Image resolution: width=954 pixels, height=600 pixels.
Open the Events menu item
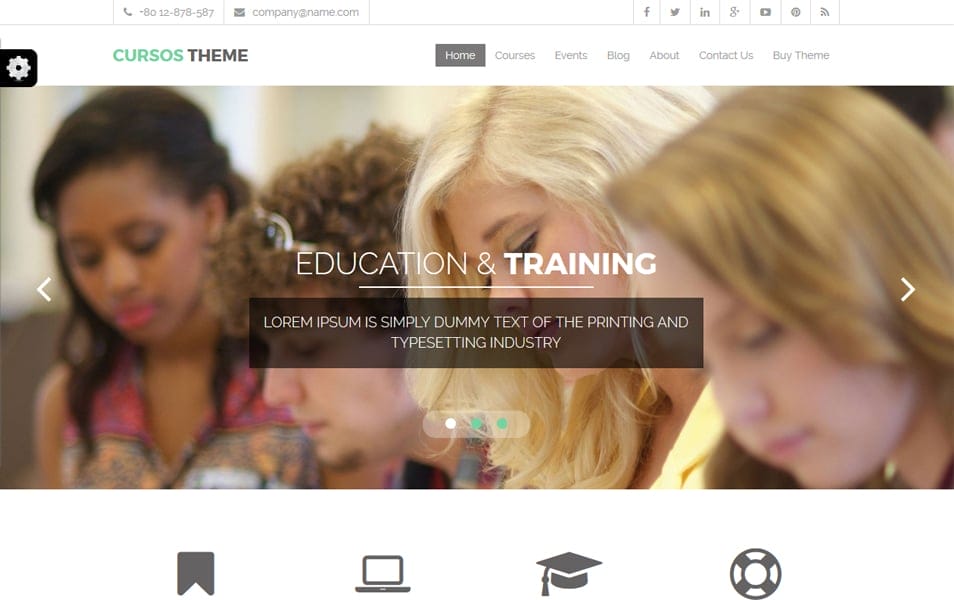571,55
